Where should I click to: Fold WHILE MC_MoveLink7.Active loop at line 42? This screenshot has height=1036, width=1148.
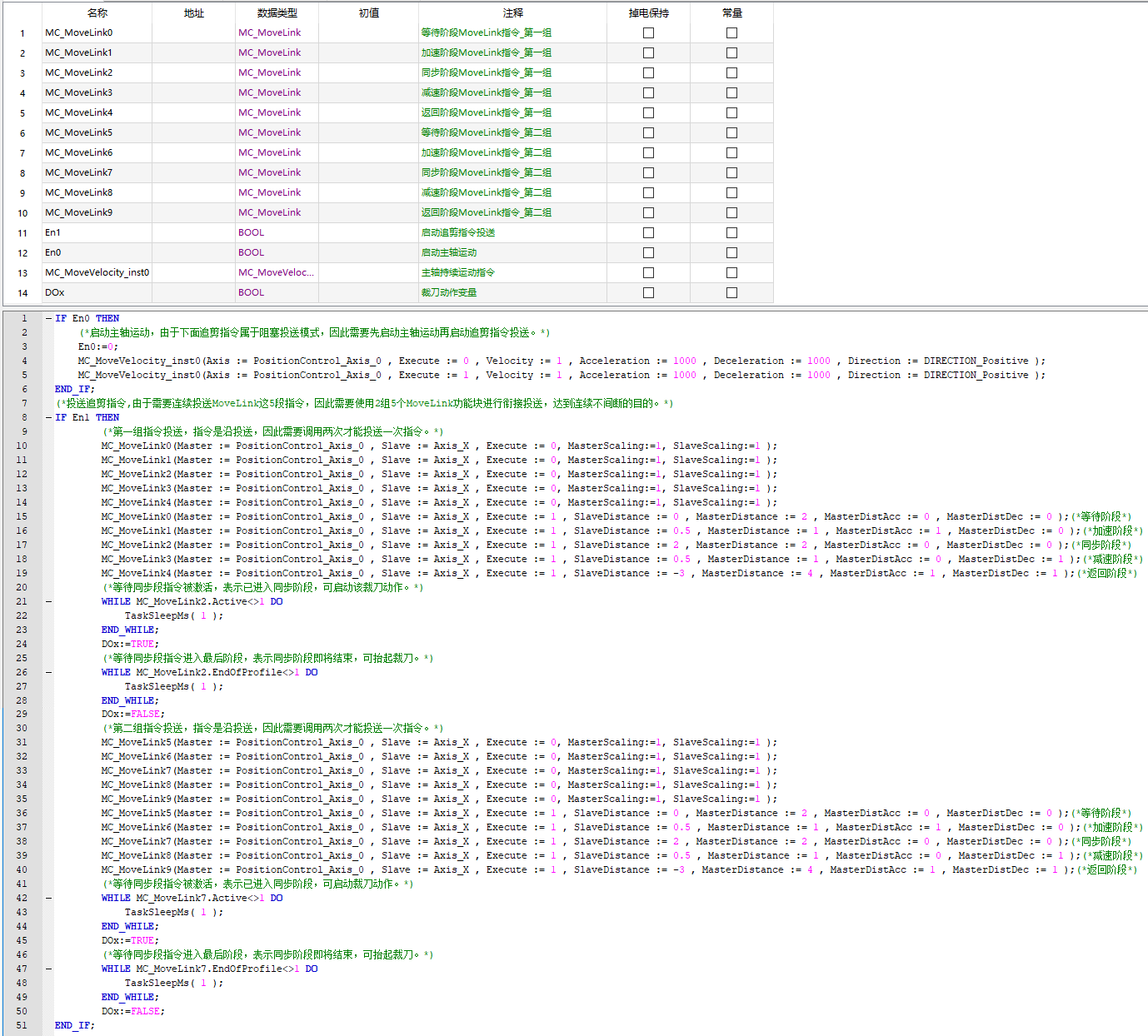coord(48,898)
